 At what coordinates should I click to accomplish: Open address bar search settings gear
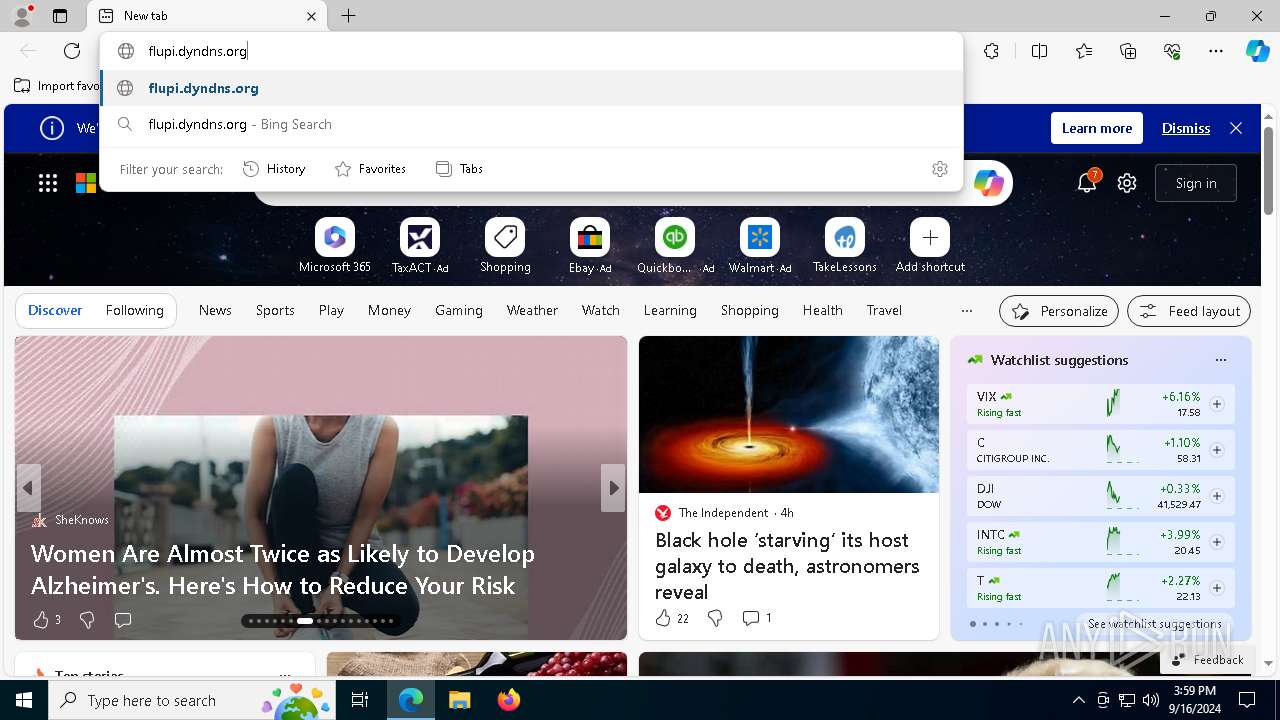939,169
